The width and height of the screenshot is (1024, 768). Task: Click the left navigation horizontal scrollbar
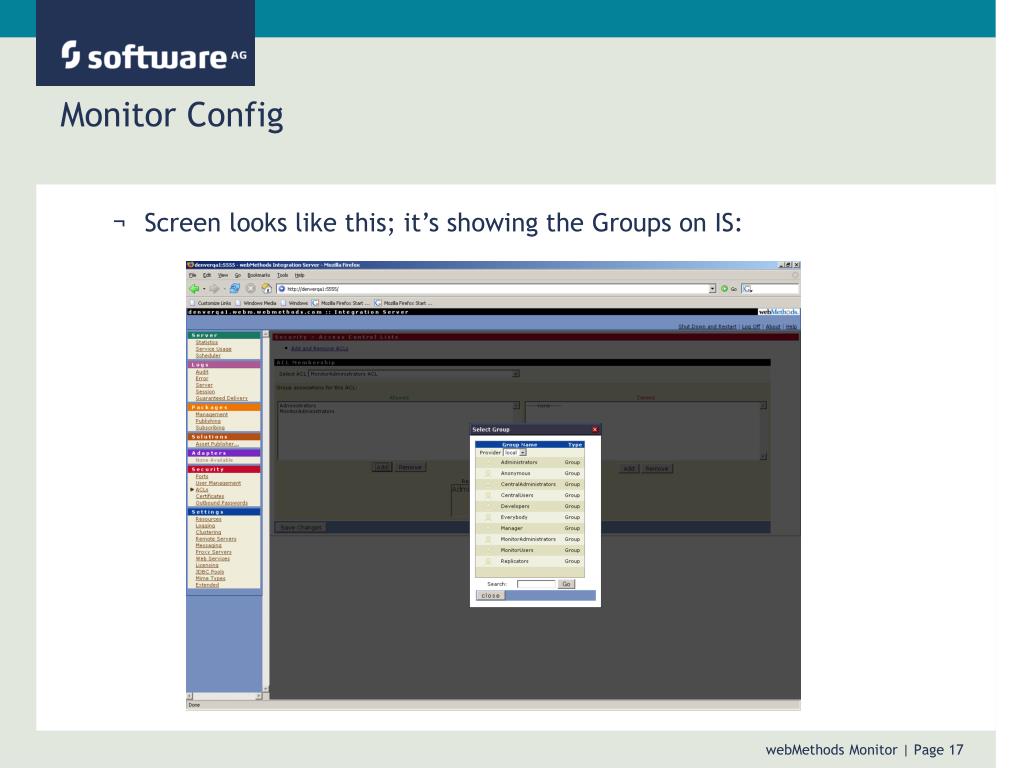coord(224,696)
